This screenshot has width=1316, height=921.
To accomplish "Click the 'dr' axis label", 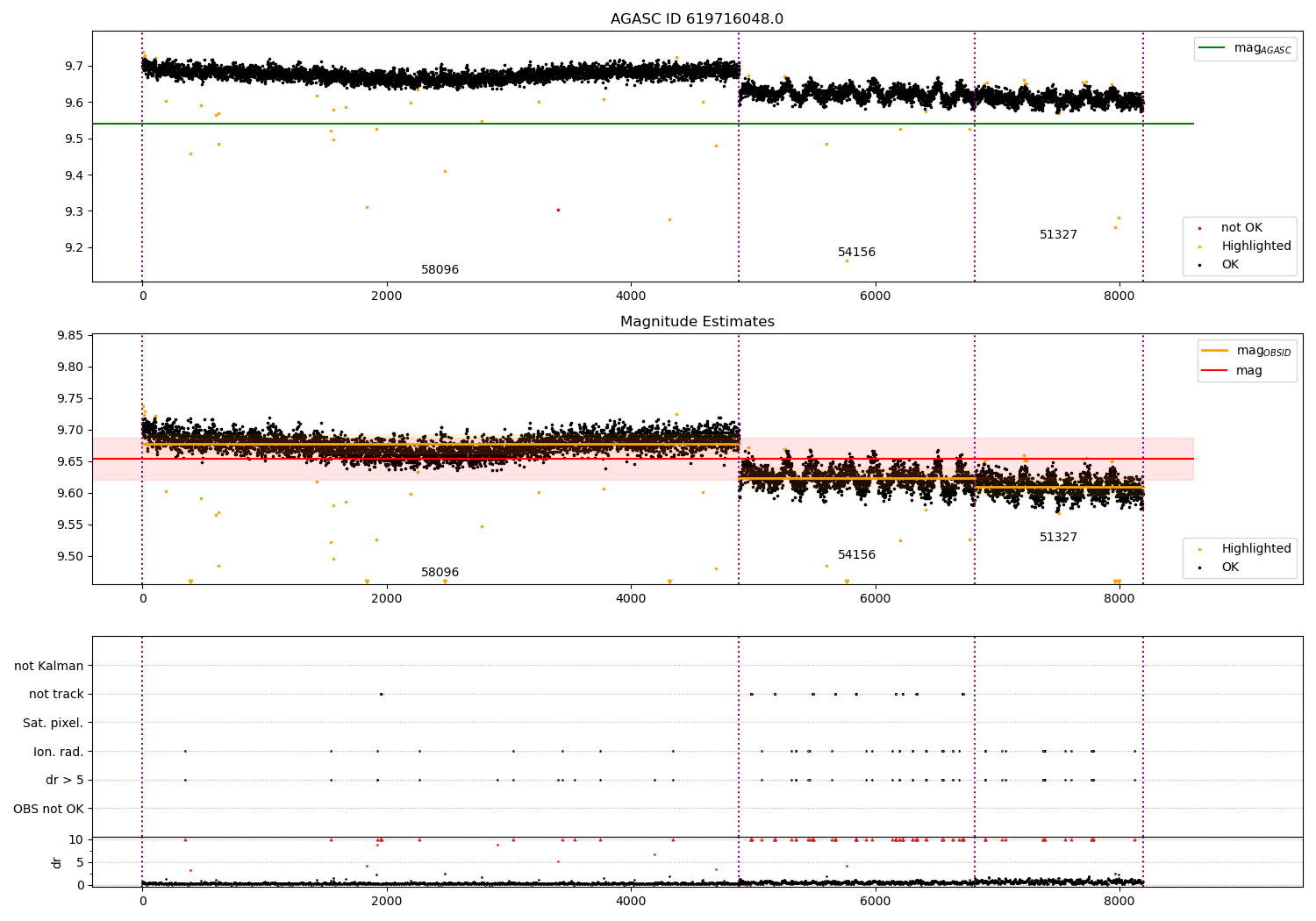I will coord(57,862).
